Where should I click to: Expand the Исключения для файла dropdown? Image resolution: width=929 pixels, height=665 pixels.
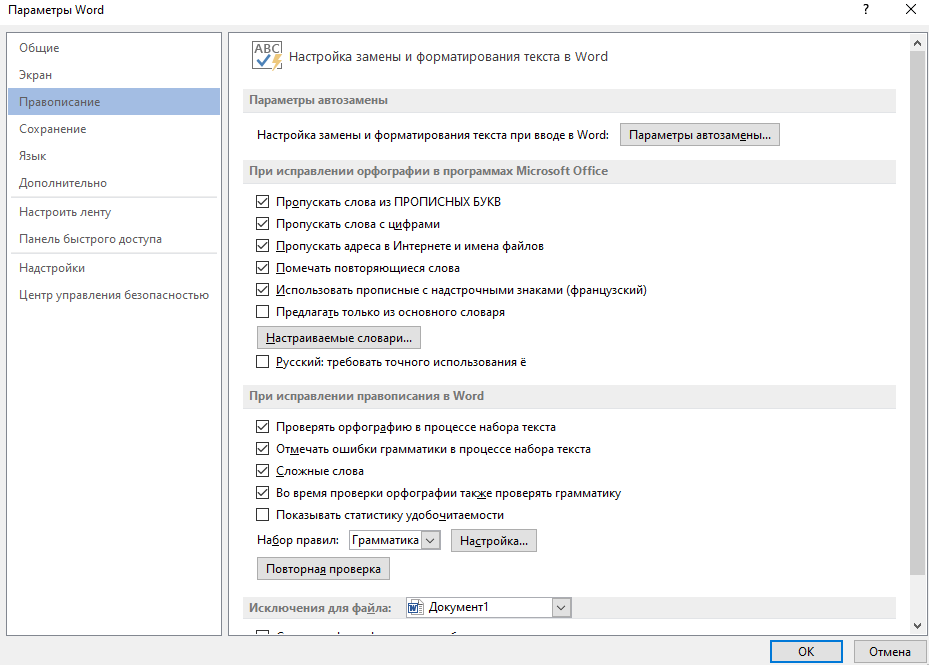point(561,607)
